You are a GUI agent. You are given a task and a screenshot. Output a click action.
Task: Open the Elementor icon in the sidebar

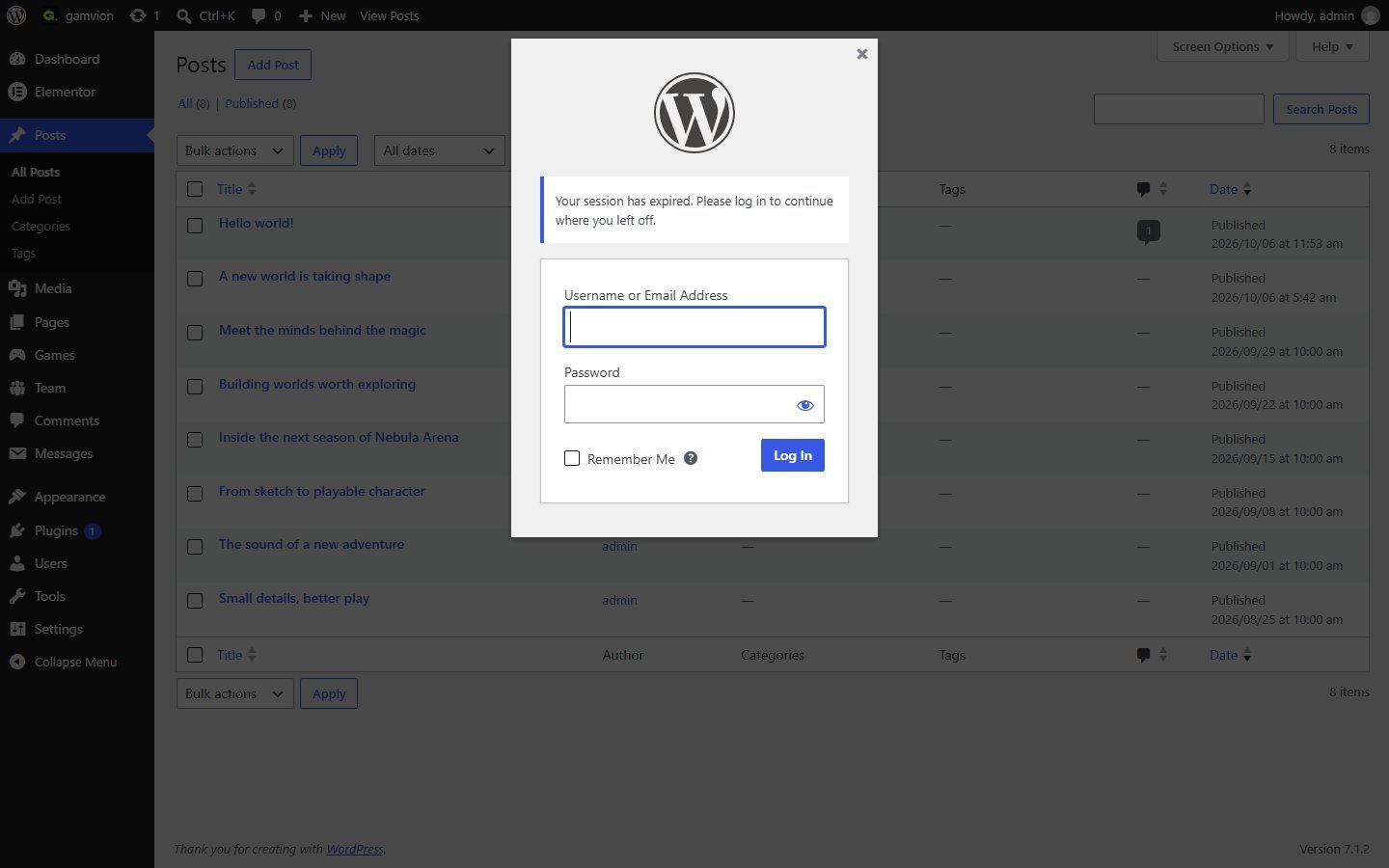(17, 92)
